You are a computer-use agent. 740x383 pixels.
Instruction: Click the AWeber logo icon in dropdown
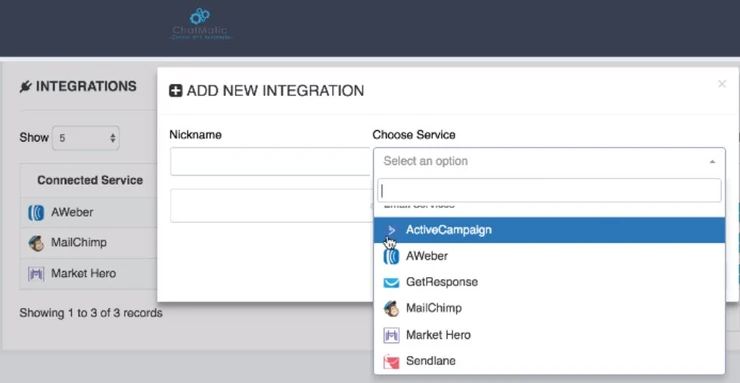pyautogui.click(x=391, y=257)
